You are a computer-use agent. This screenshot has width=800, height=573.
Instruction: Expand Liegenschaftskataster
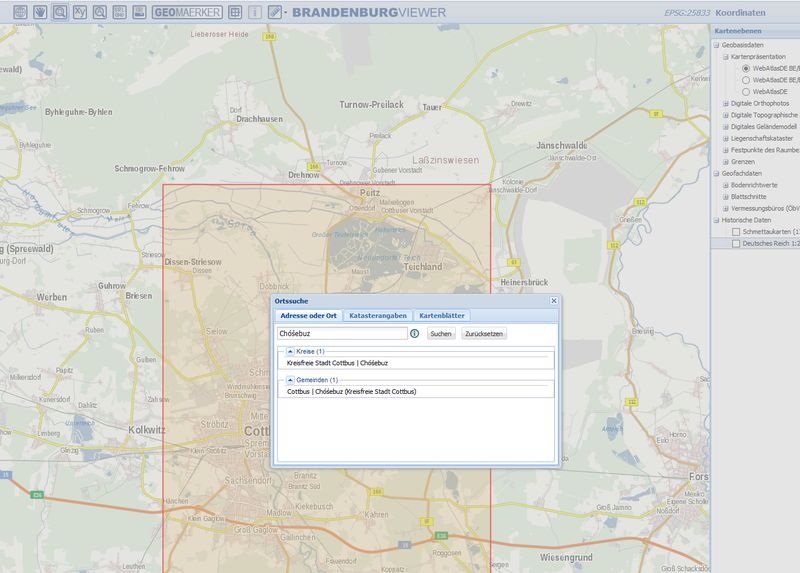point(726,138)
